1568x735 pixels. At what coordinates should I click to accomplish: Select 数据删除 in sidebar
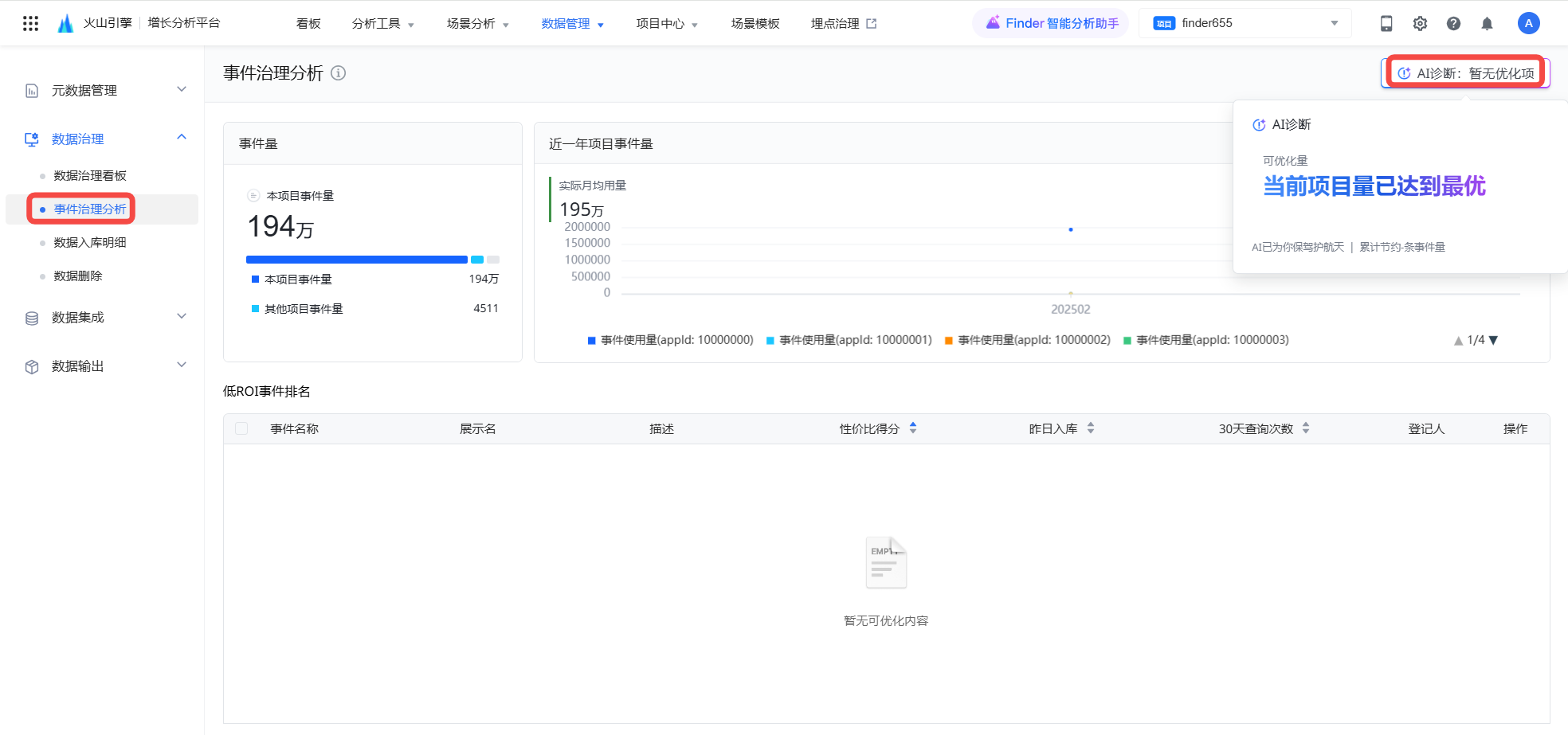tap(78, 276)
